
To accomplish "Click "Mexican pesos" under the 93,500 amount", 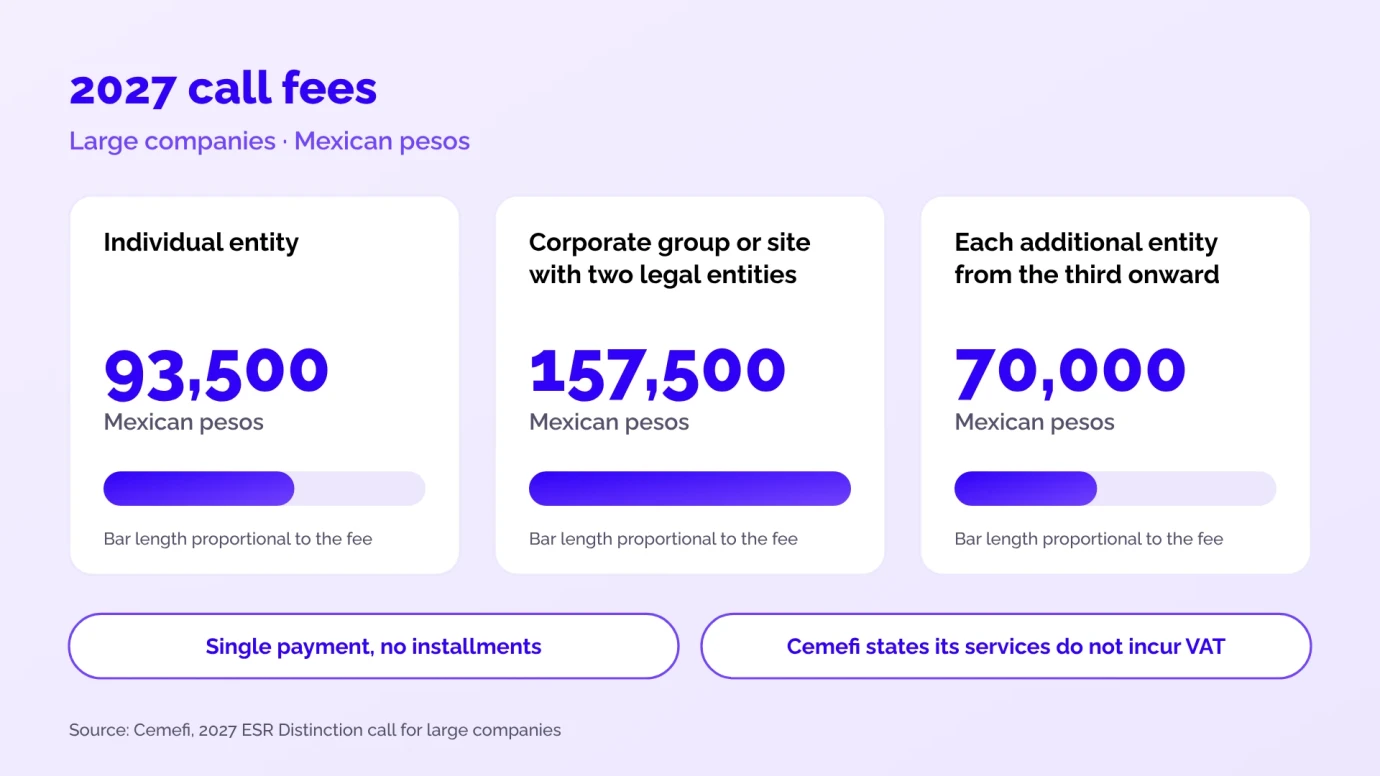I will tap(184, 422).
